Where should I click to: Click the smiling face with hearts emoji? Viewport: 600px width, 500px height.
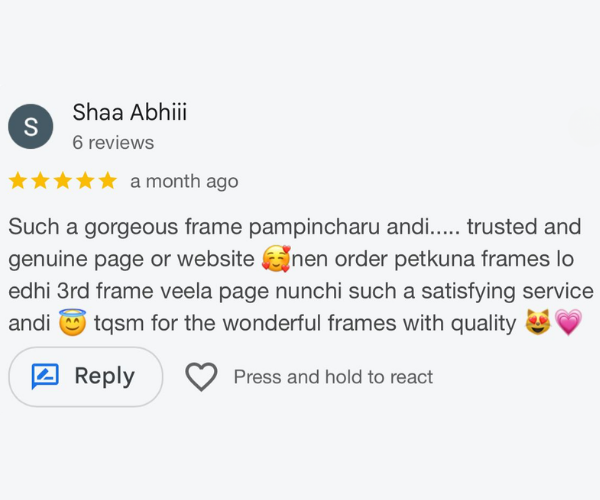coord(275,260)
